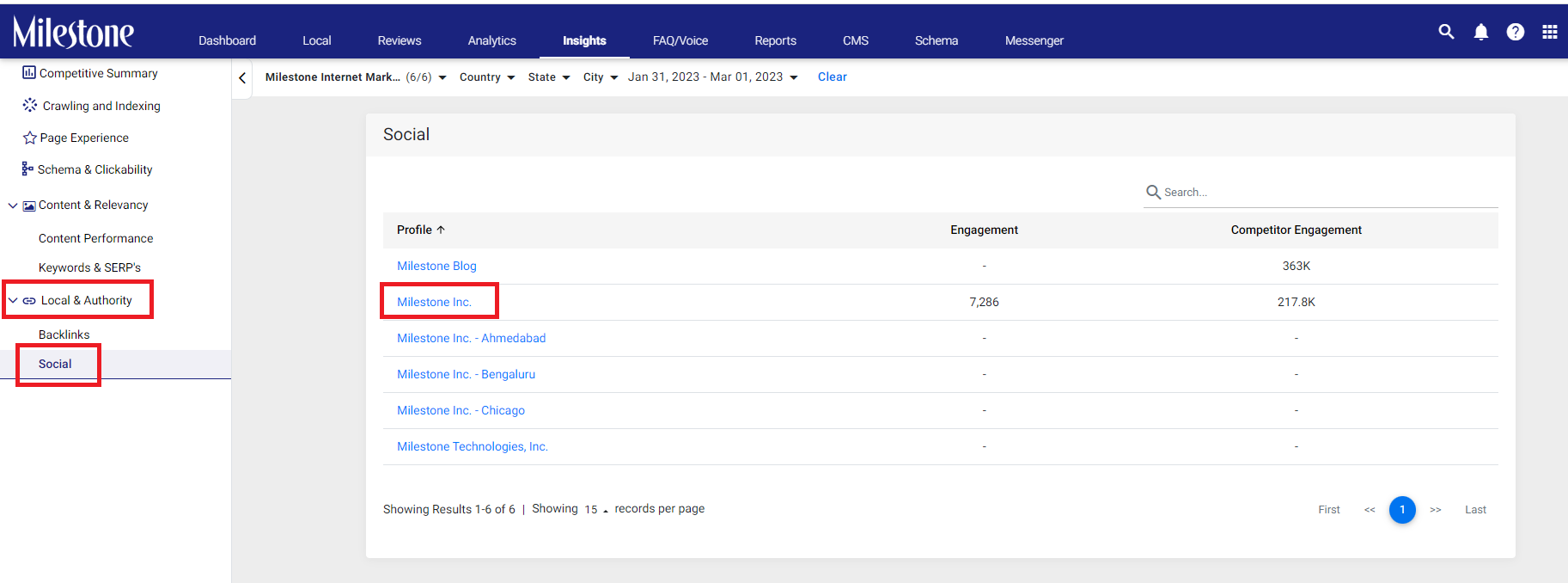This screenshot has width=1568, height=583.
Task: Select Competitive Summary in sidebar
Action: [99, 73]
